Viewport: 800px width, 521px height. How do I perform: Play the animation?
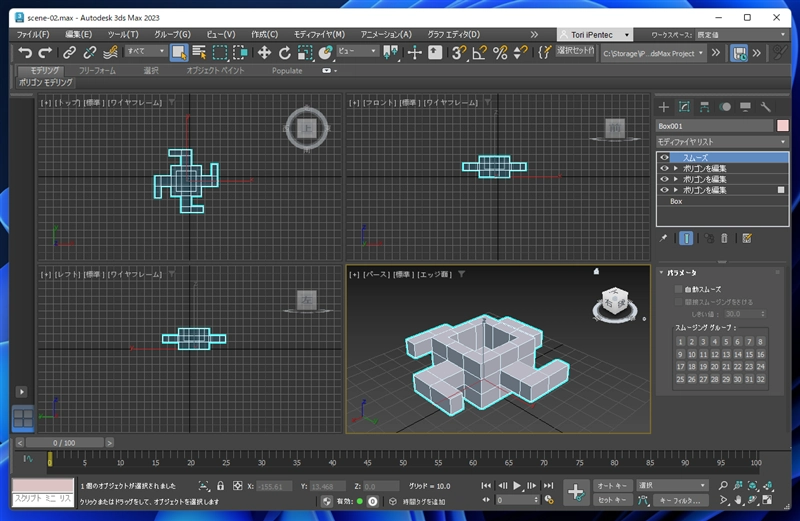517,486
